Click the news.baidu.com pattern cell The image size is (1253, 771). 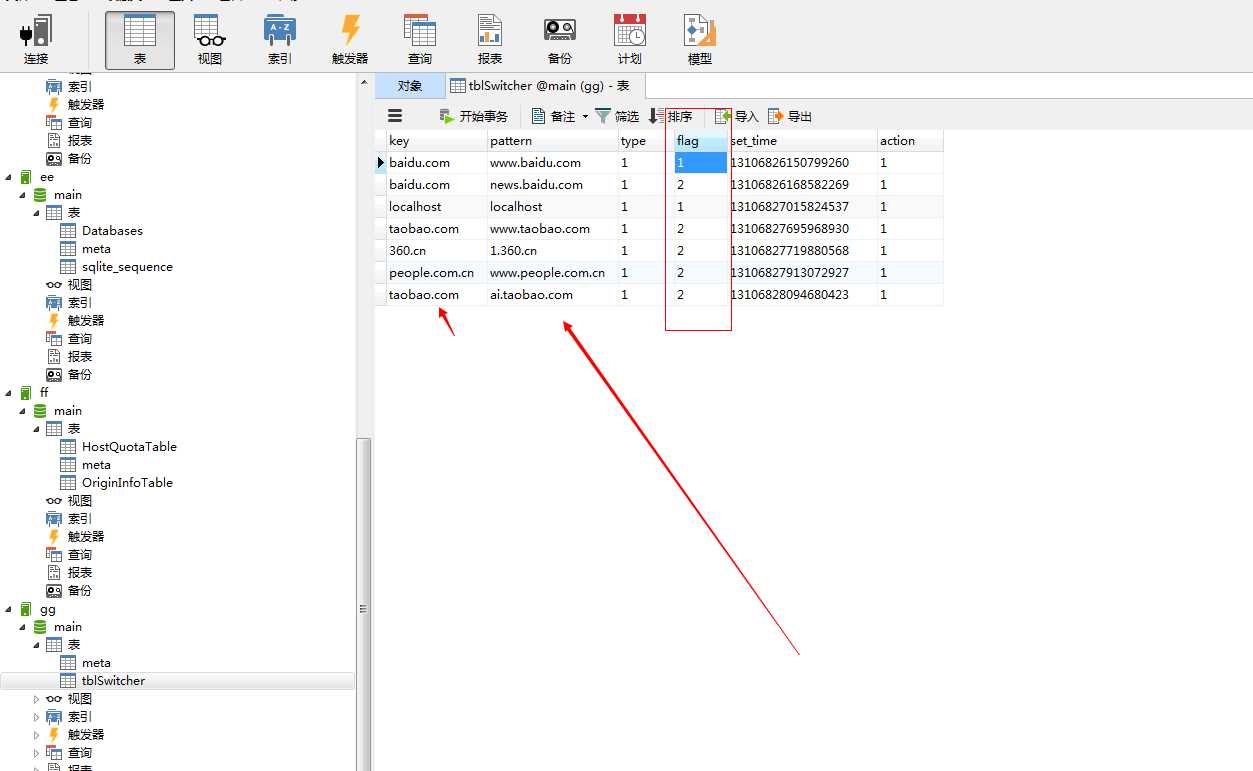553,185
